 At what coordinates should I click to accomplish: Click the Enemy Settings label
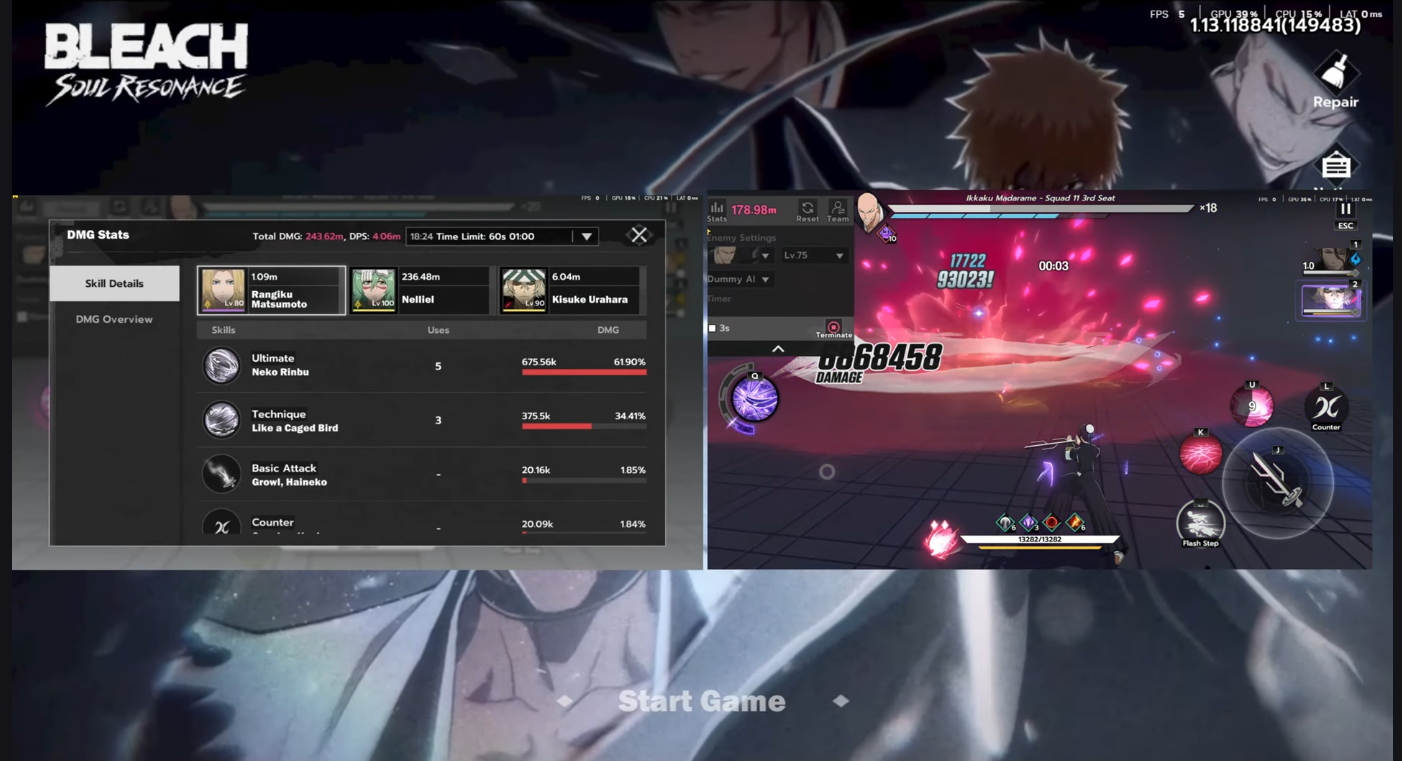pos(742,238)
